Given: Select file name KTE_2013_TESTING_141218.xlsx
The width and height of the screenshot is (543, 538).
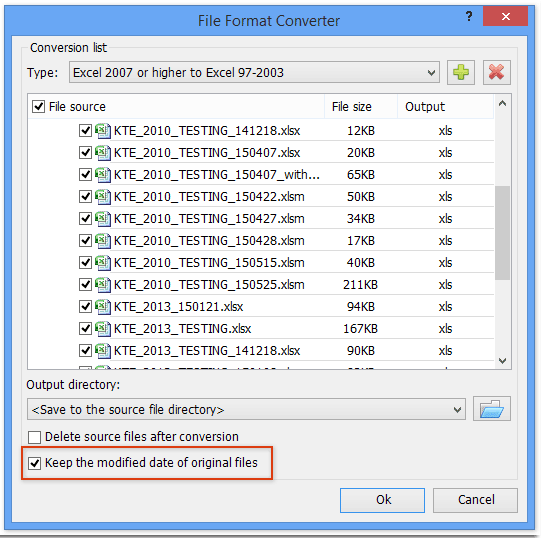Looking at the screenshot, I should coord(207,351).
